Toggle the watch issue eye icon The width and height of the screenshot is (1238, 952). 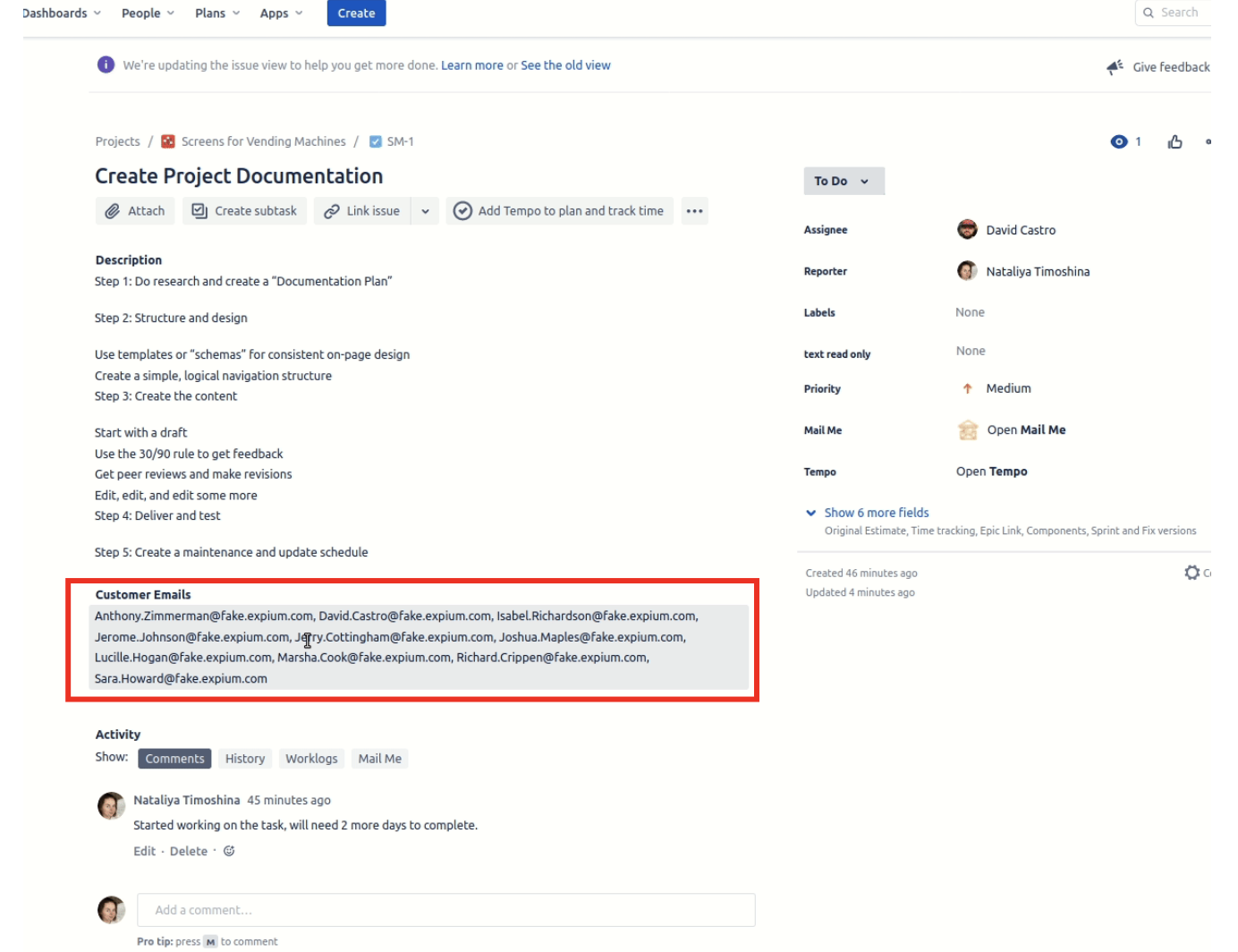click(x=1119, y=141)
